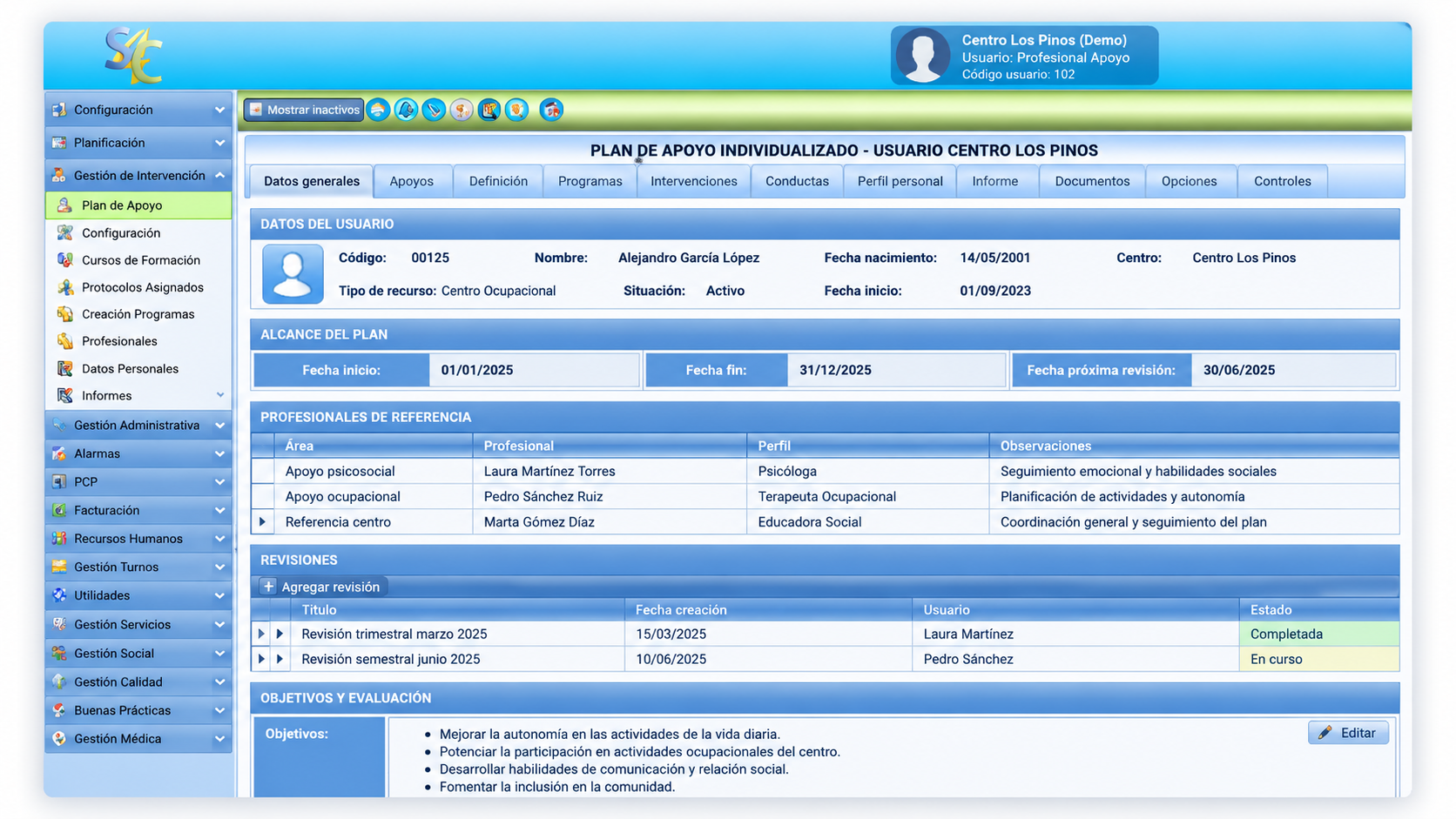
Task: Click first round icon right of Mostrar inactivos
Action: [x=378, y=110]
